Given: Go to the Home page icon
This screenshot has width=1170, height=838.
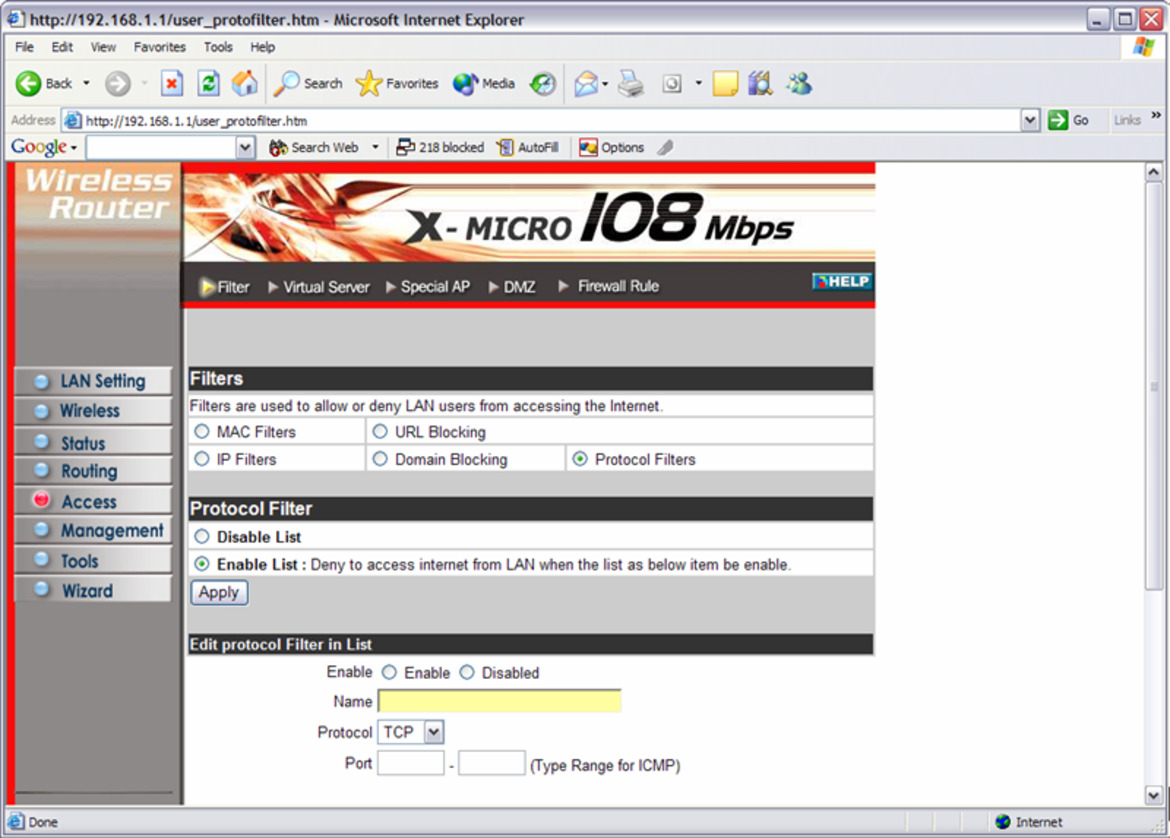Looking at the screenshot, I should [x=244, y=84].
